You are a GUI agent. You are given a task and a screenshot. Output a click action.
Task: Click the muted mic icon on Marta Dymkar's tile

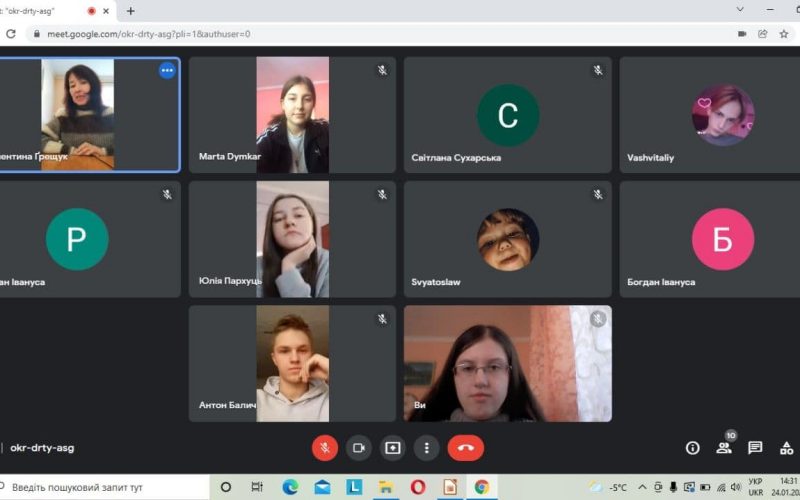tap(382, 70)
